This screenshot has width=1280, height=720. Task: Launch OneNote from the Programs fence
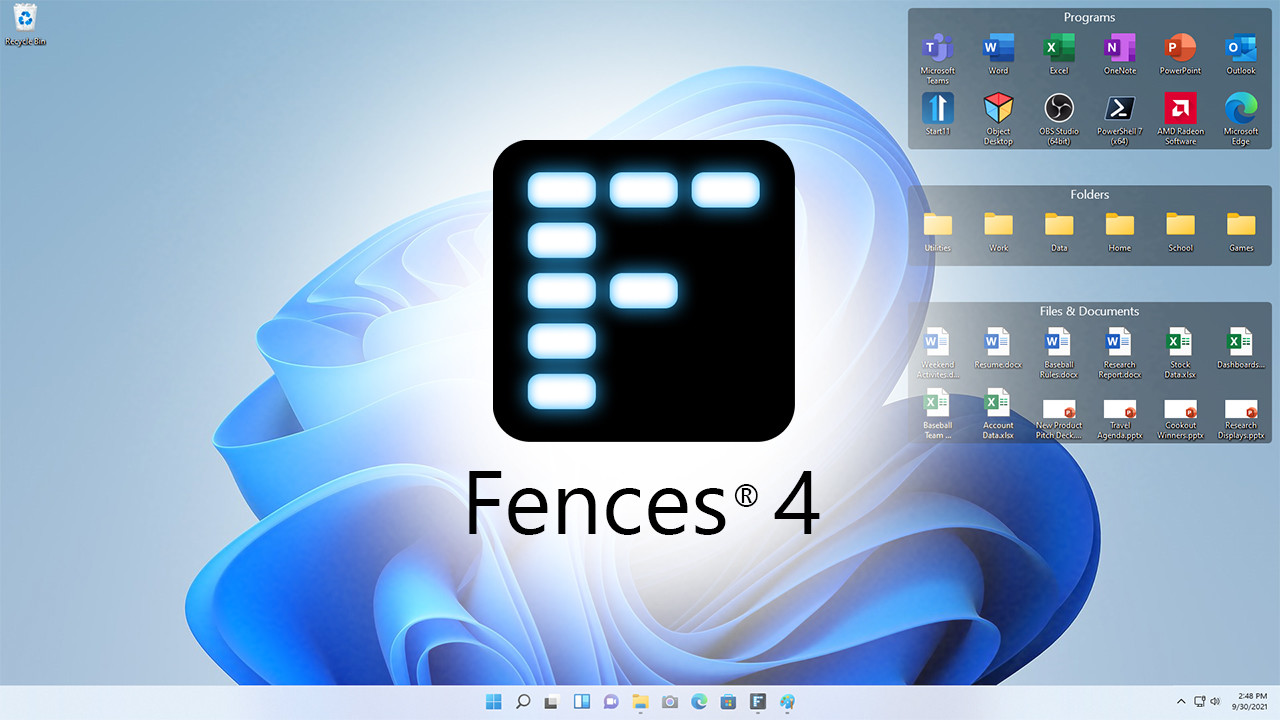point(1119,49)
